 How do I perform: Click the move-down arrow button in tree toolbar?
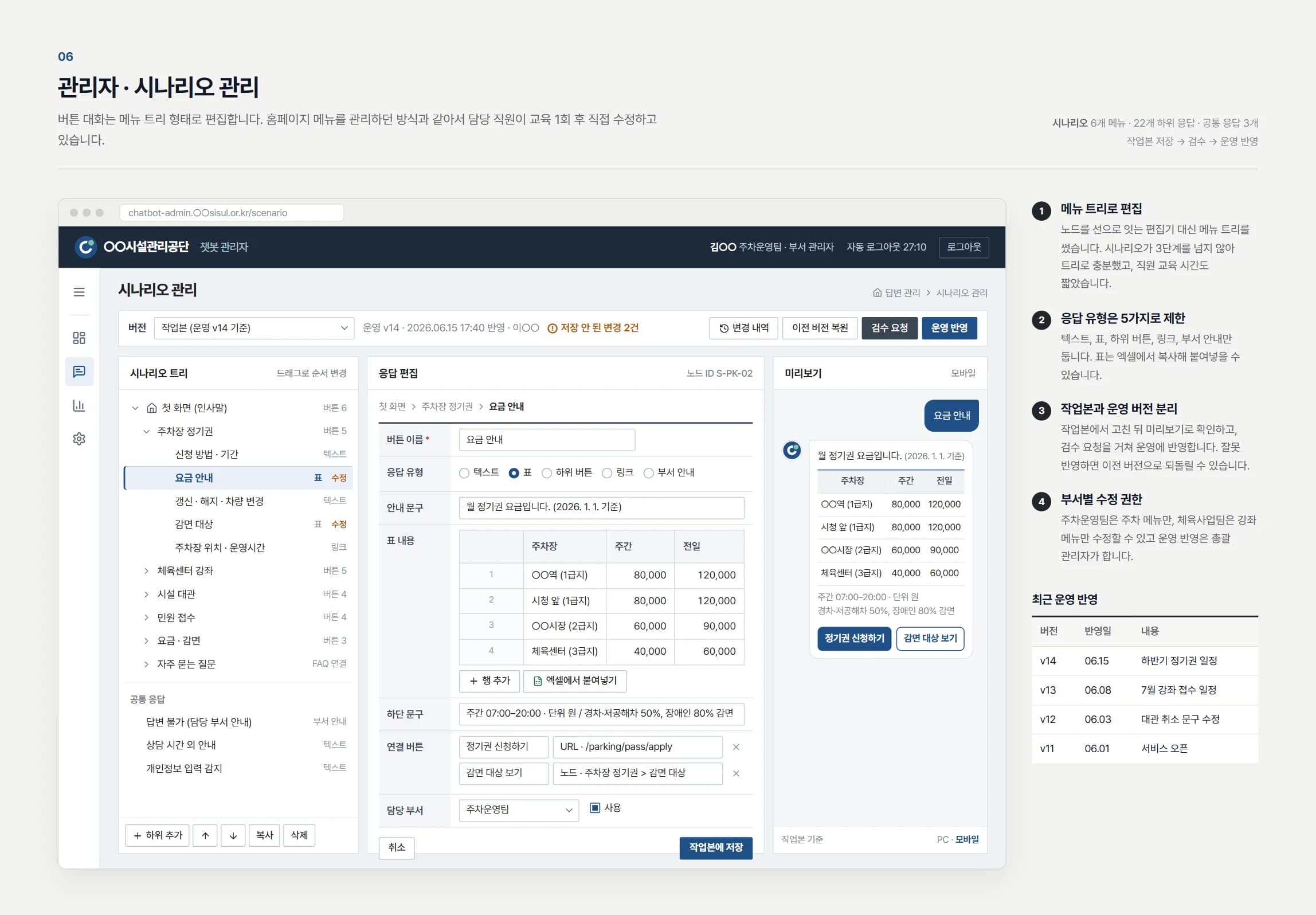pos(233,835)
